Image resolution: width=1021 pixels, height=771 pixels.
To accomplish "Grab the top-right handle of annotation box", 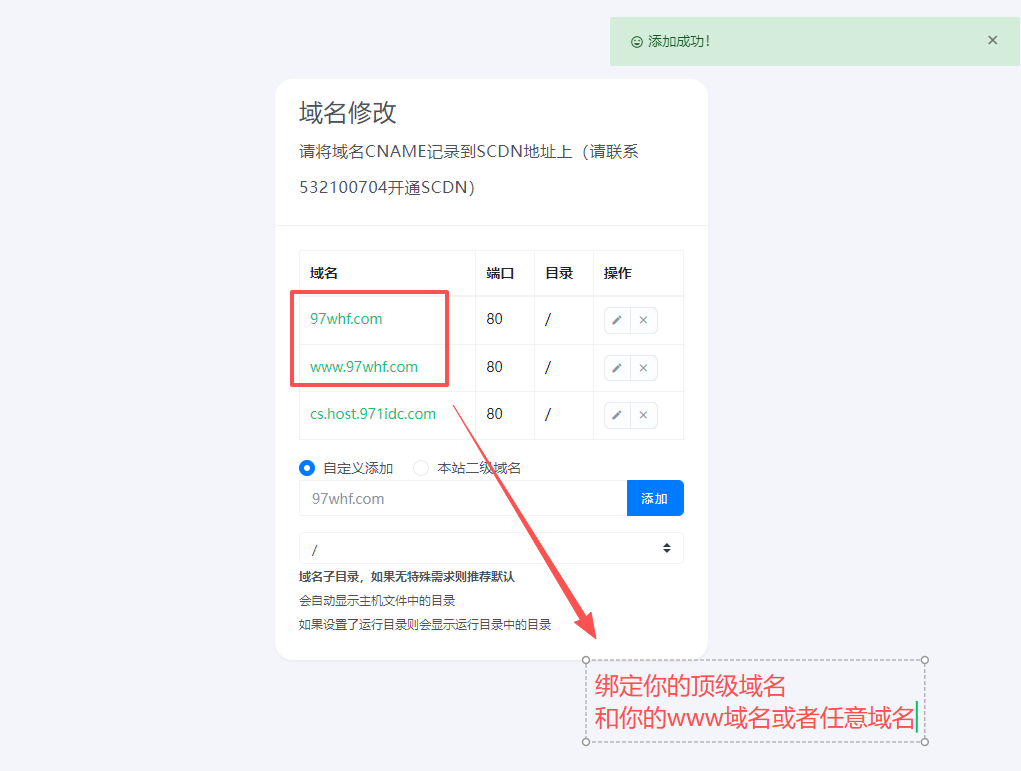I will 925,660.
